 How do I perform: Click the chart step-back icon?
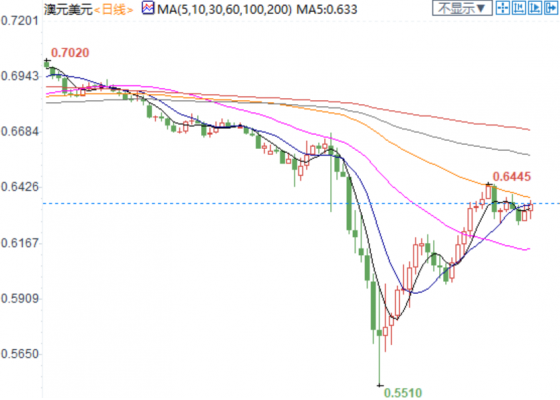coord(519,8)
